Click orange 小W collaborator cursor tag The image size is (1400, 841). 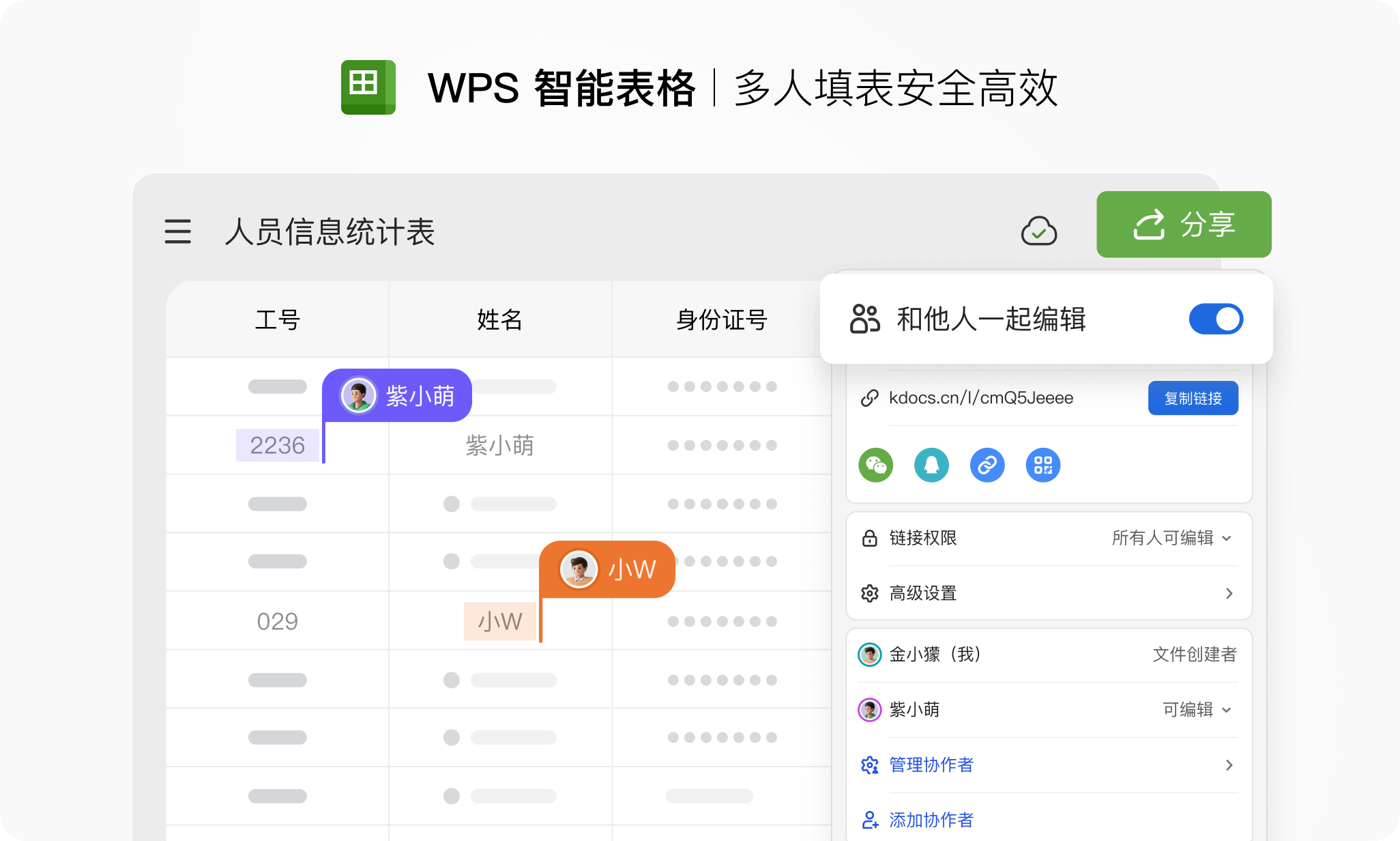607,569
